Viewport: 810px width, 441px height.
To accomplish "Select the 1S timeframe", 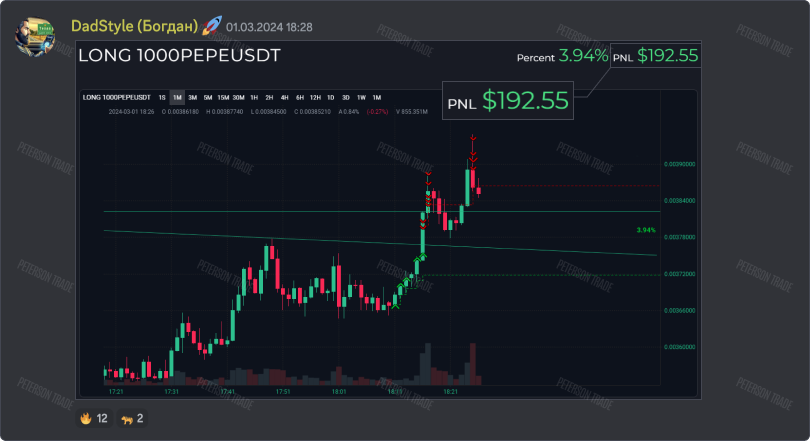I will [162, 97].
